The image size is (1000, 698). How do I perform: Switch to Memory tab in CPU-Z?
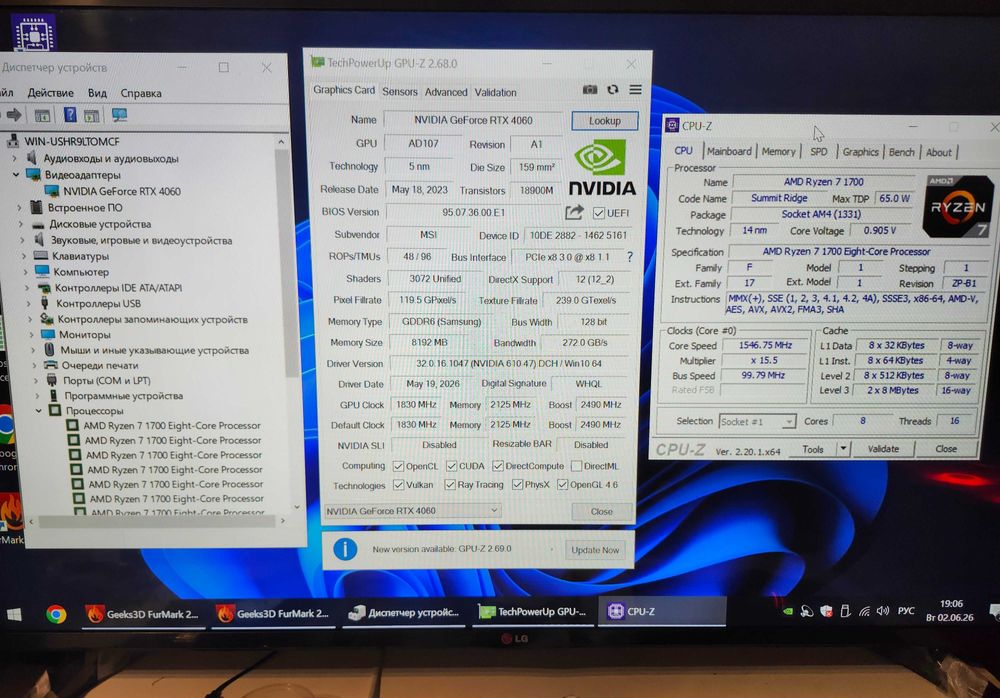pos(779,151)
